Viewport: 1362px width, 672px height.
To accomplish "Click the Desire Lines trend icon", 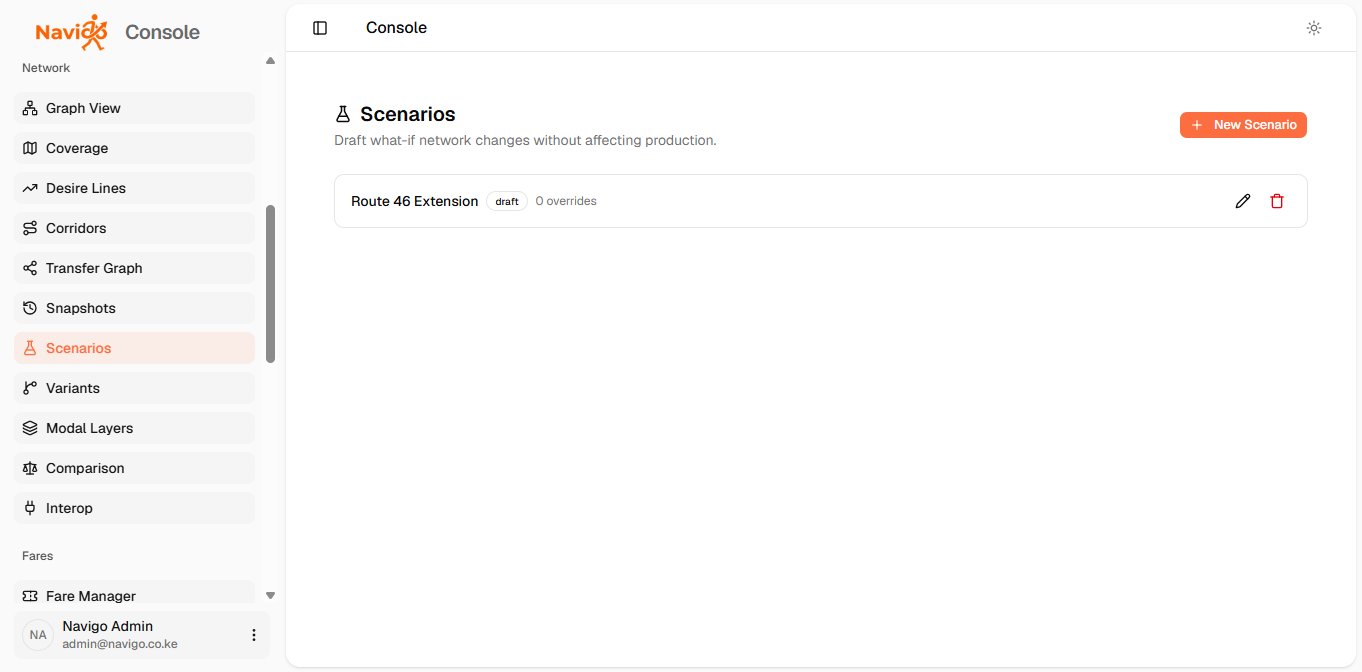I will [30, 188].
